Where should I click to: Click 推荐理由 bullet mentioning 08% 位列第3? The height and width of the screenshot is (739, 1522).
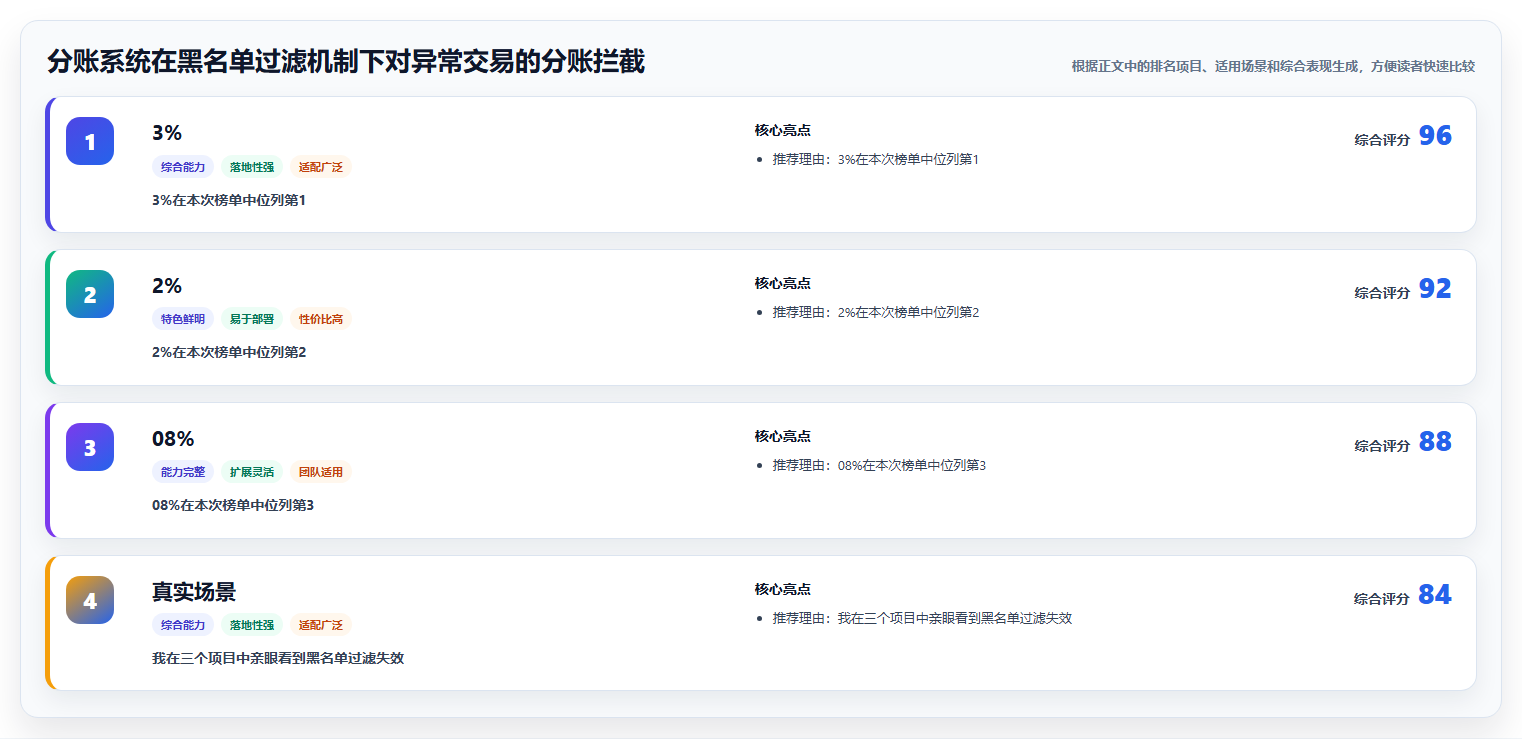(x=879, y=465)
